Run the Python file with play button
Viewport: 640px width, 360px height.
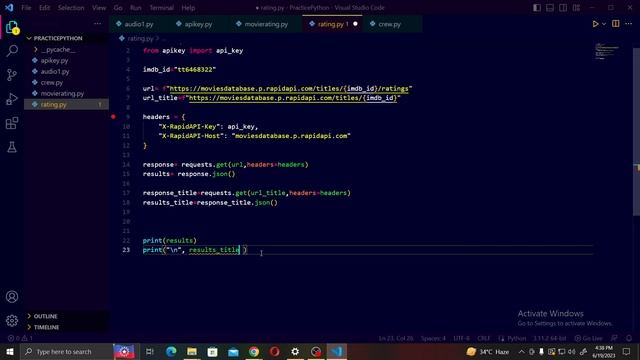(595, 24)
